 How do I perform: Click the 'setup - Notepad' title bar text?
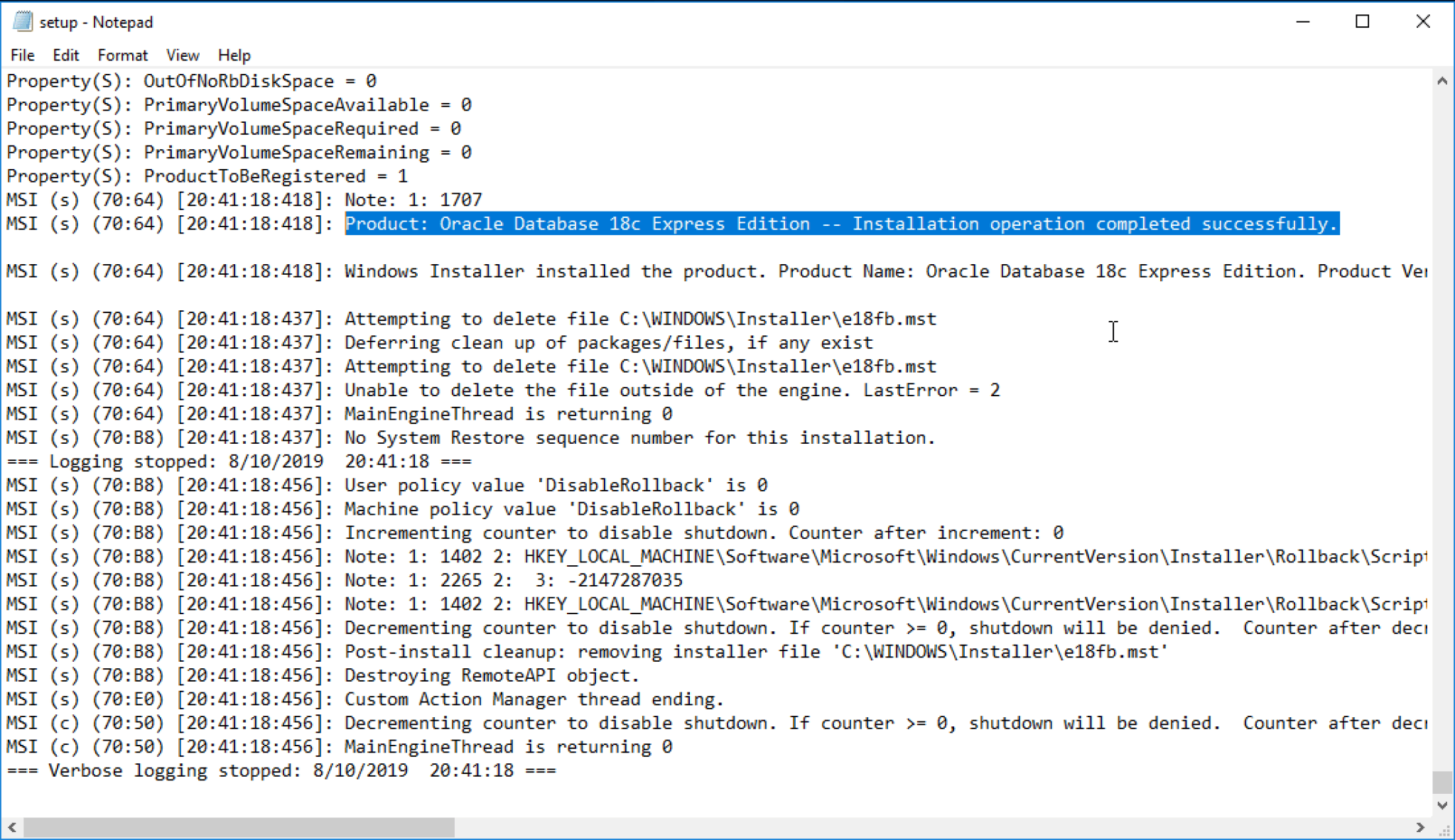point(97,21)
